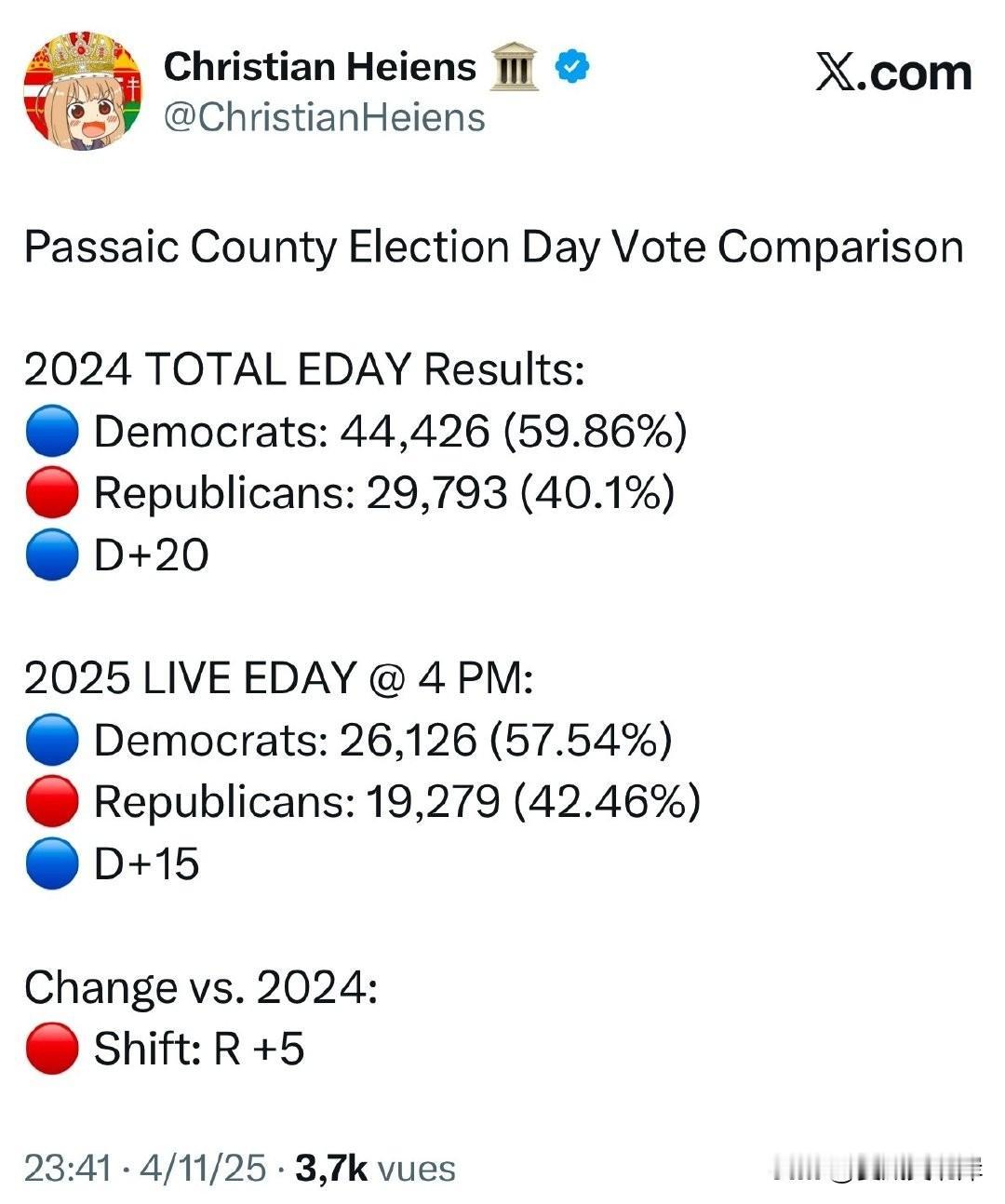This screenshot has height=1204, width=1005.
Task: Click the blue circle beside Democrats 44,426
Action: [51, 433]
